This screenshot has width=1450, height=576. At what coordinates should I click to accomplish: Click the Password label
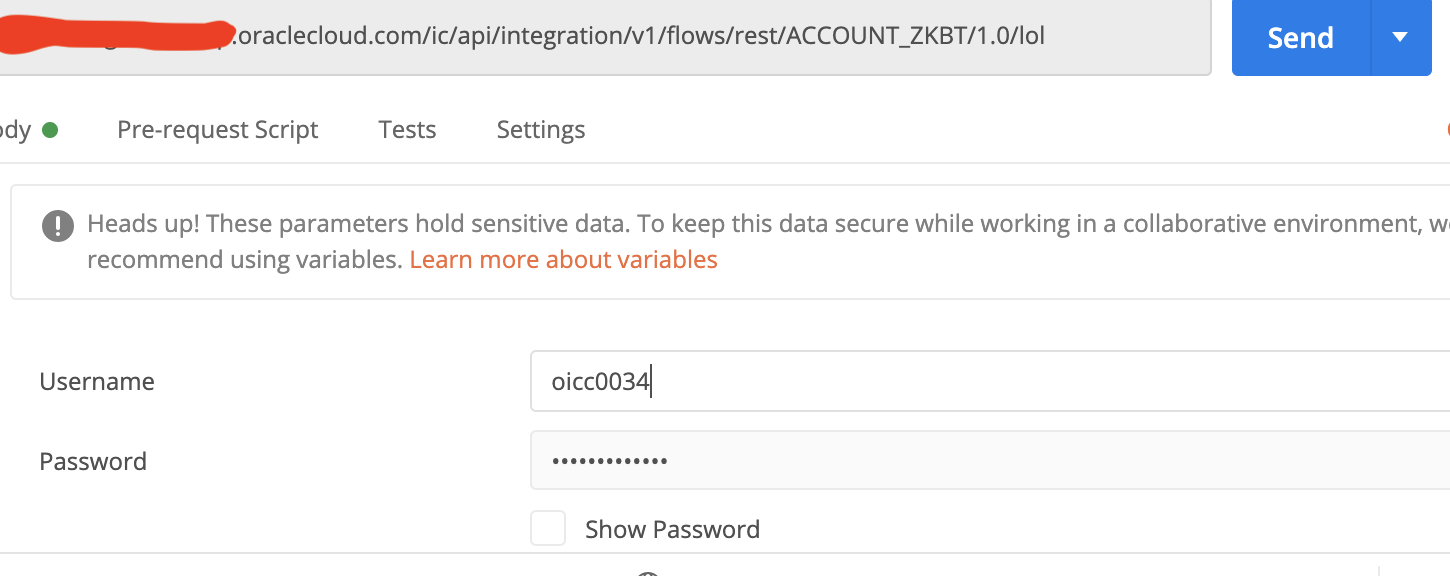(93, 462)
